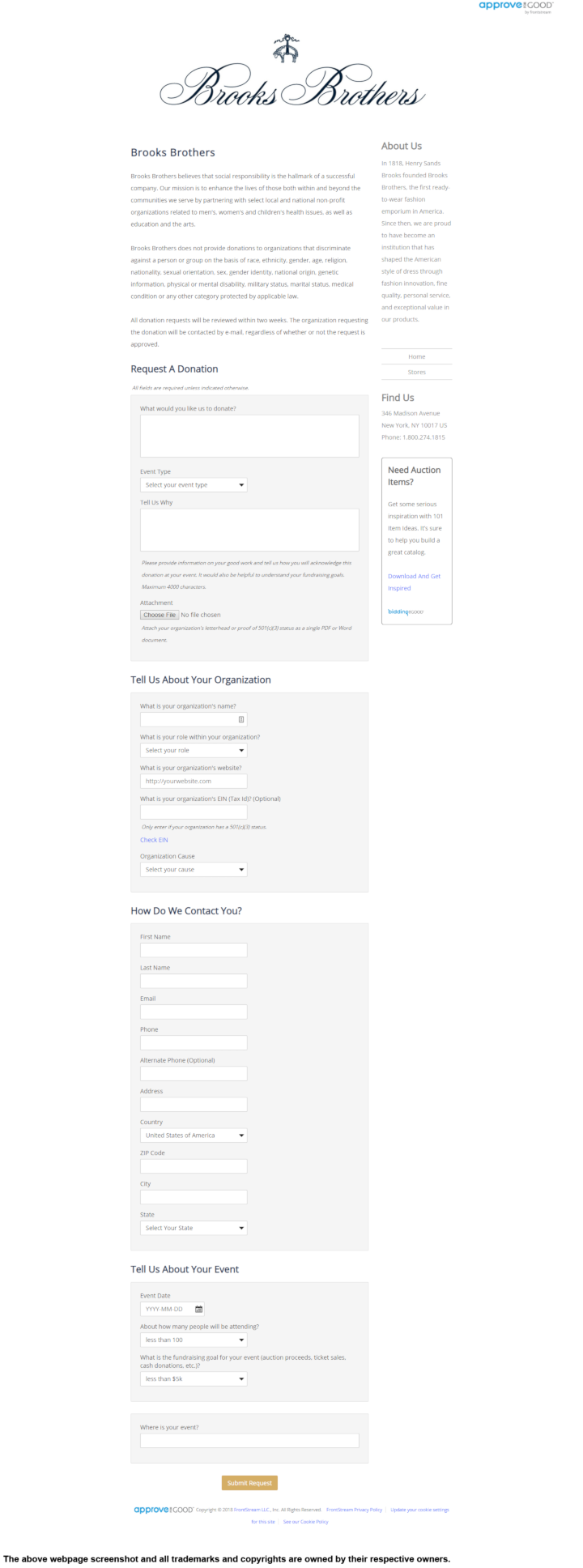Open the Event Type dropdown
Viewport: 583px width, 1568px height.
click(194, 485)
